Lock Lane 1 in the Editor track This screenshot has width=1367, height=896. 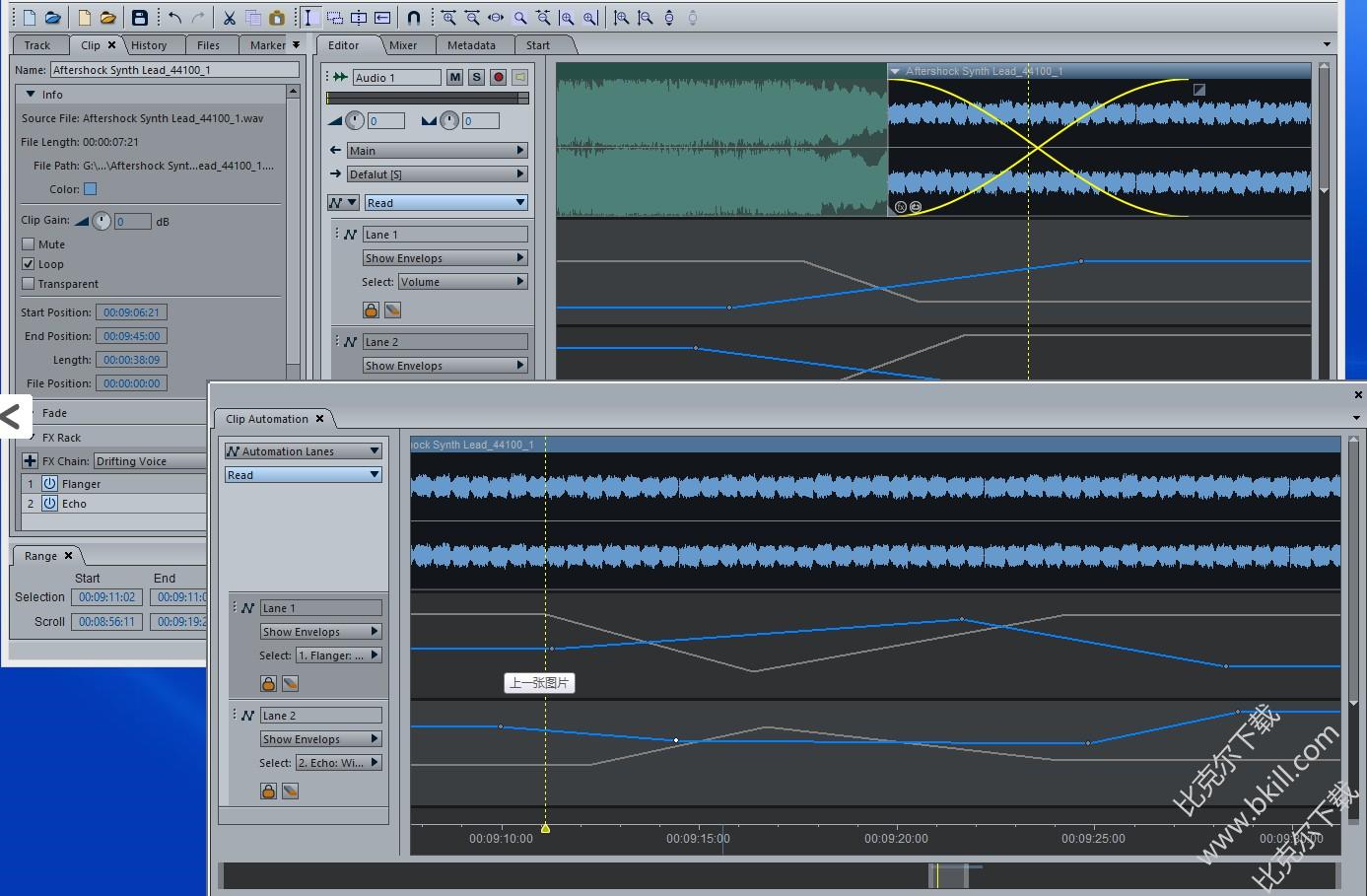click(371, 310)
